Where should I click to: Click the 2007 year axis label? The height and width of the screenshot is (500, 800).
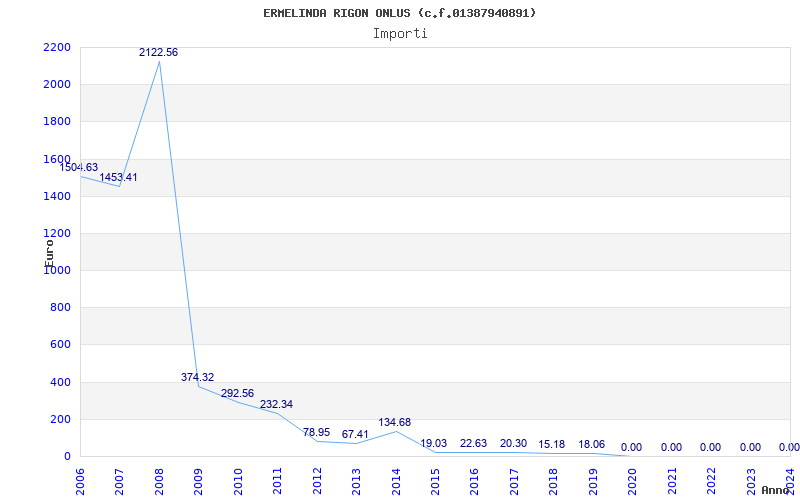[119, 481]
